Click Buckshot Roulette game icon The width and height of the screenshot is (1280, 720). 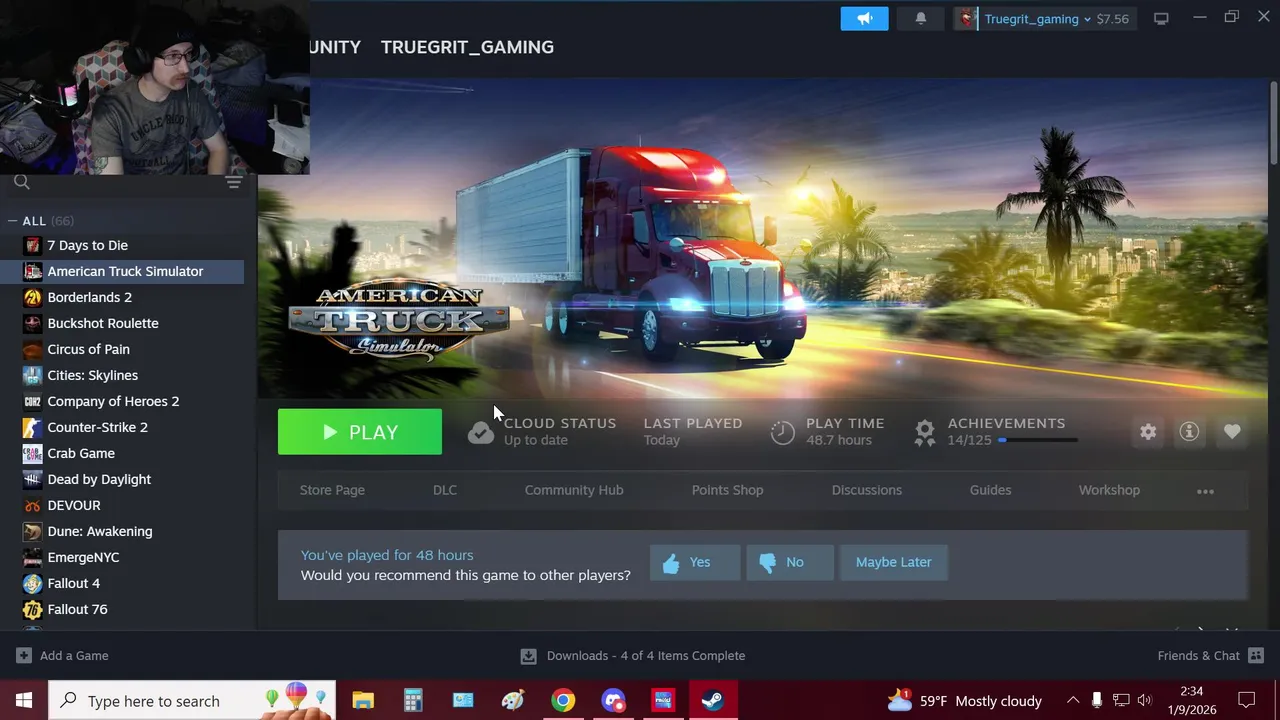33,323
